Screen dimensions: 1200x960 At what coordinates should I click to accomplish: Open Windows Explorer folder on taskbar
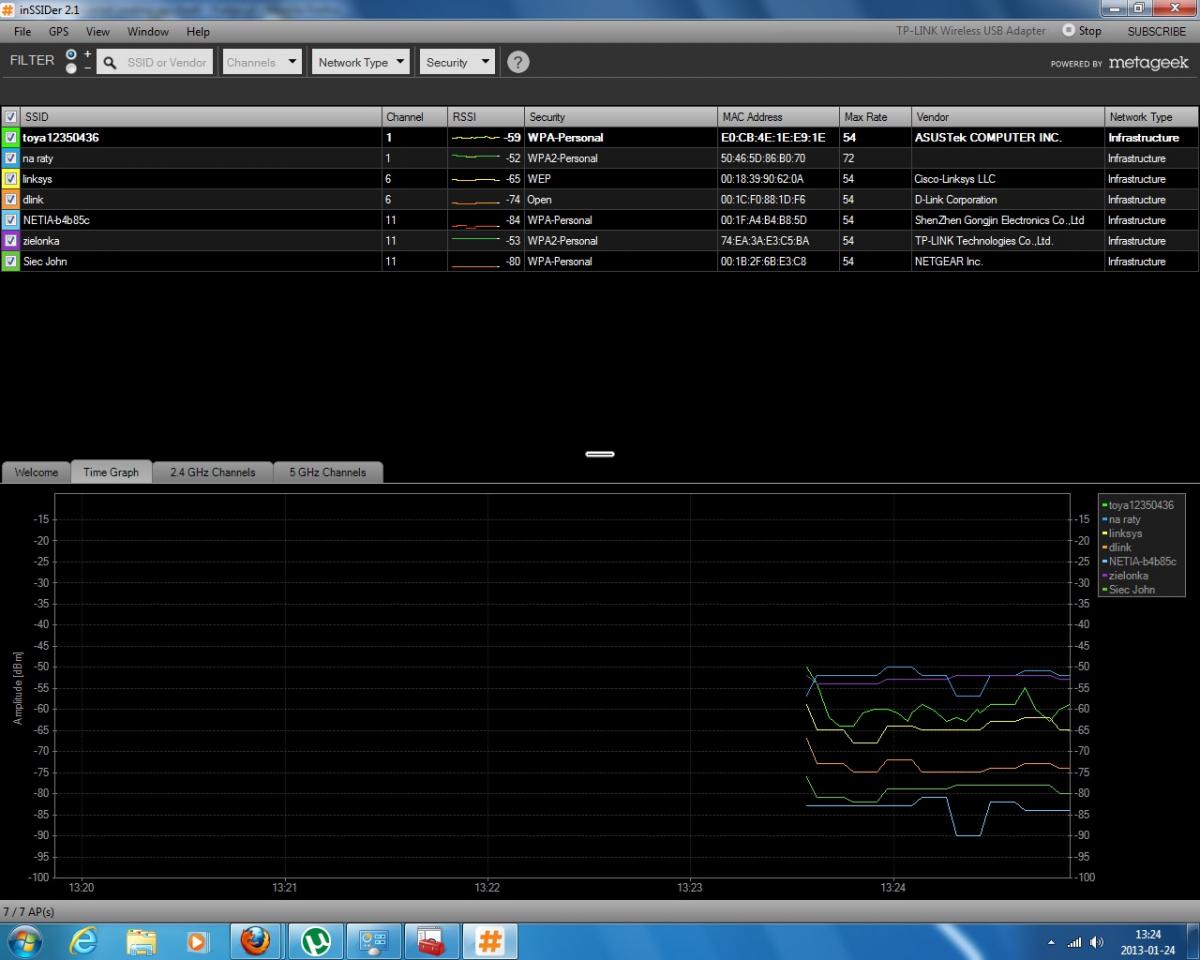point(141,941)
